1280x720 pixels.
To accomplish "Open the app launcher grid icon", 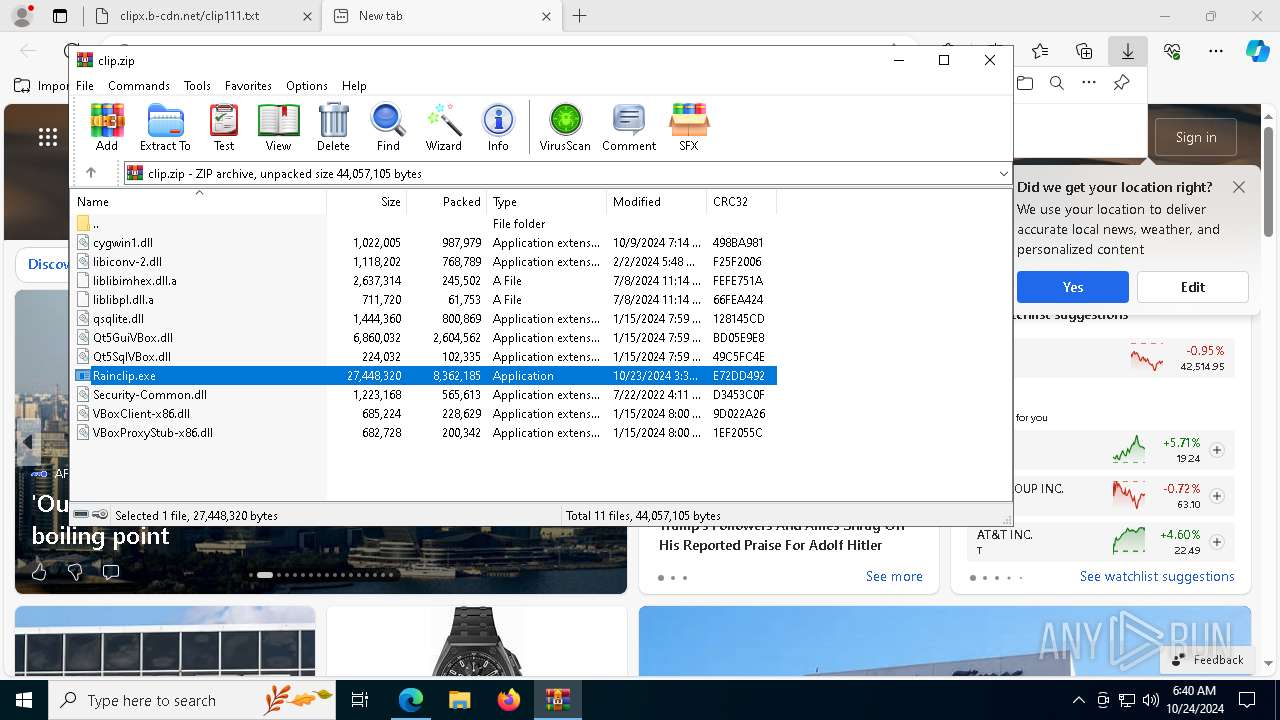I will 47,137.
